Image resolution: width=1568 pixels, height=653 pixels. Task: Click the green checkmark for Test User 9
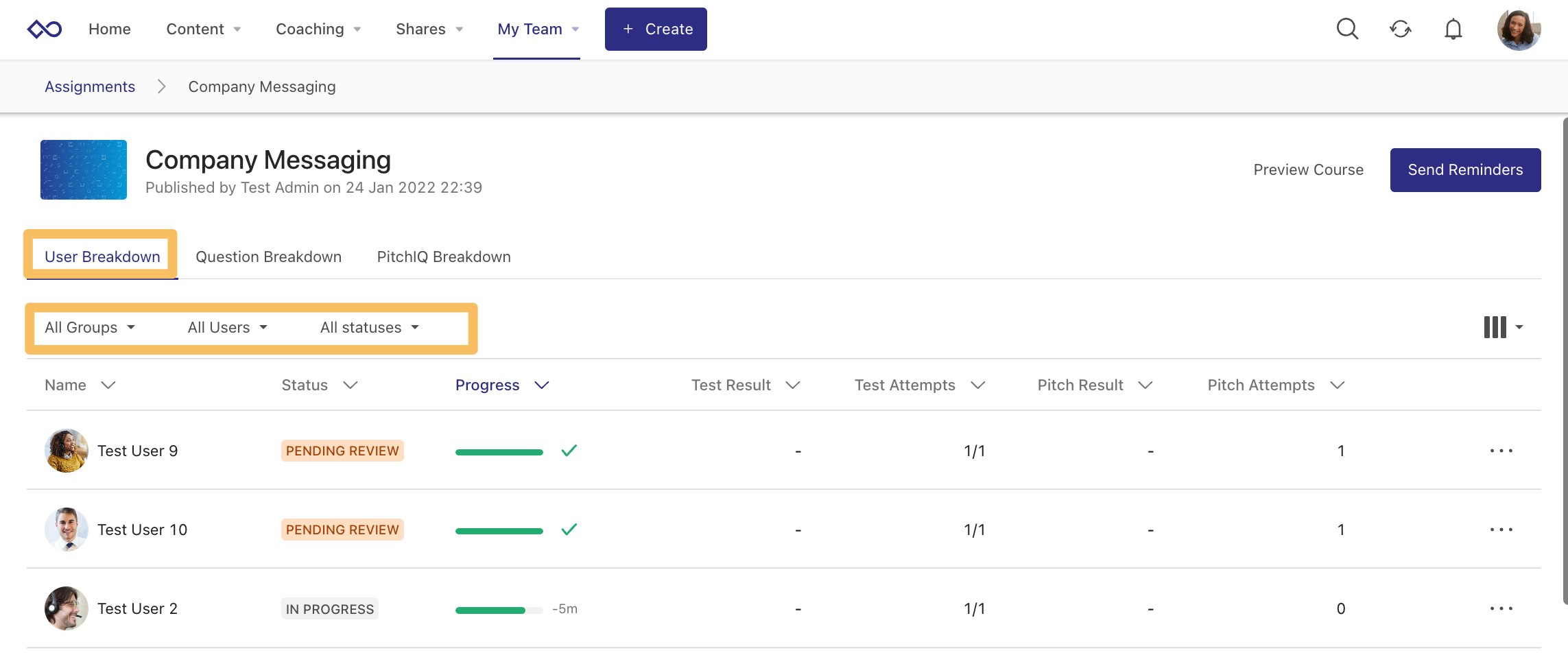pyautogui.click(x=569, y=451)
